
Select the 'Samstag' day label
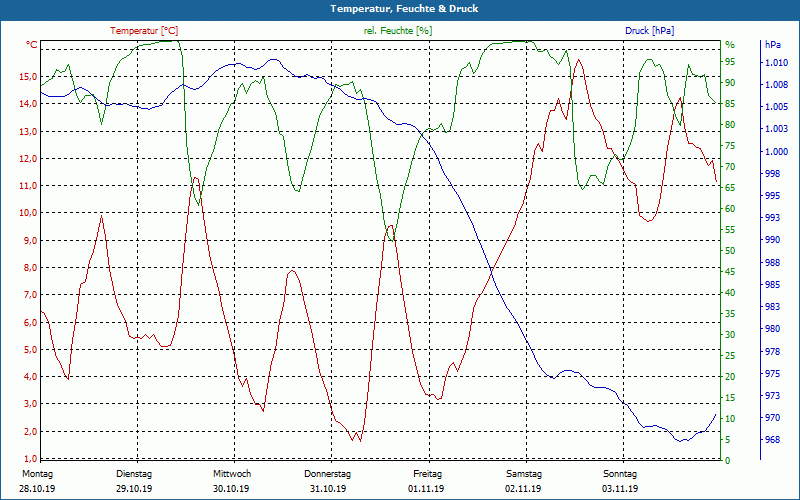(x=523, y=474)
